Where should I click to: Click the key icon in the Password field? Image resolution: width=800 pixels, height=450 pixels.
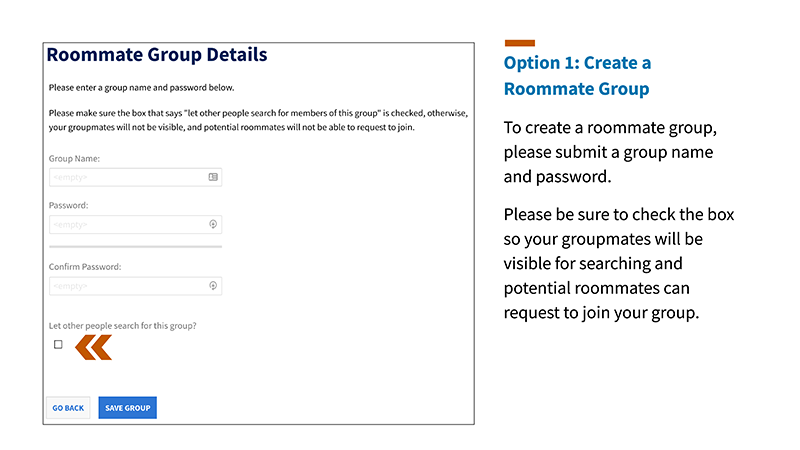[x=213, y=224]
